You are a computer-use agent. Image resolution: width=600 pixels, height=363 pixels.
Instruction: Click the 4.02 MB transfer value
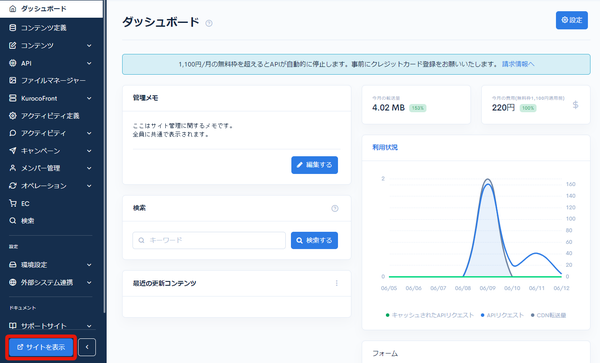[x=388, y=107]
